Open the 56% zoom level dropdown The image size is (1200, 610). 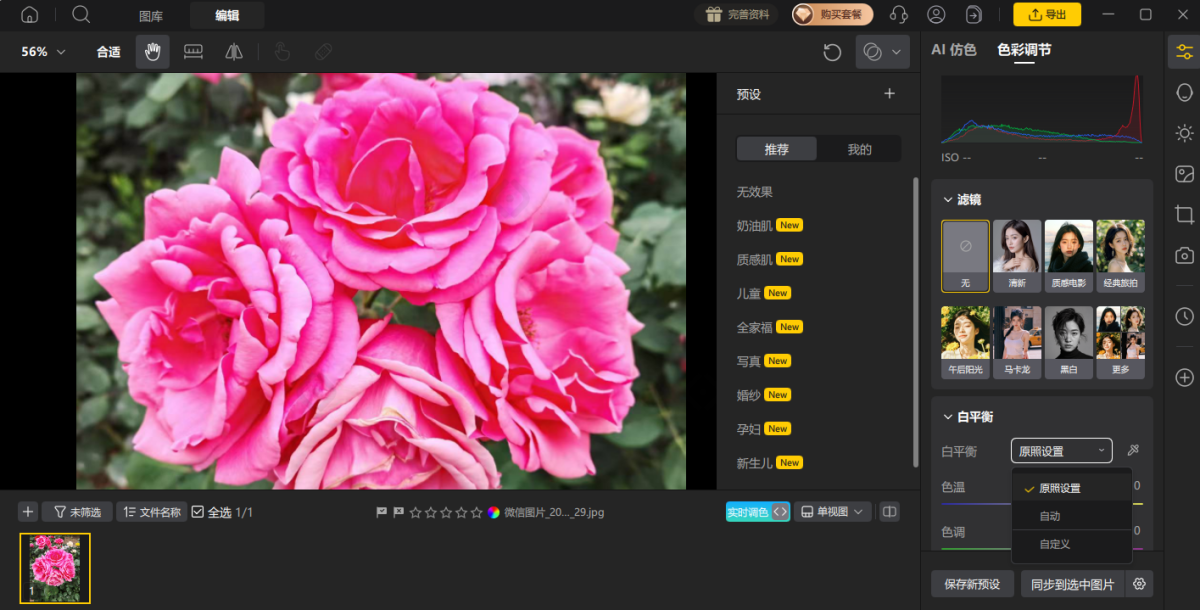click(44, 52)
